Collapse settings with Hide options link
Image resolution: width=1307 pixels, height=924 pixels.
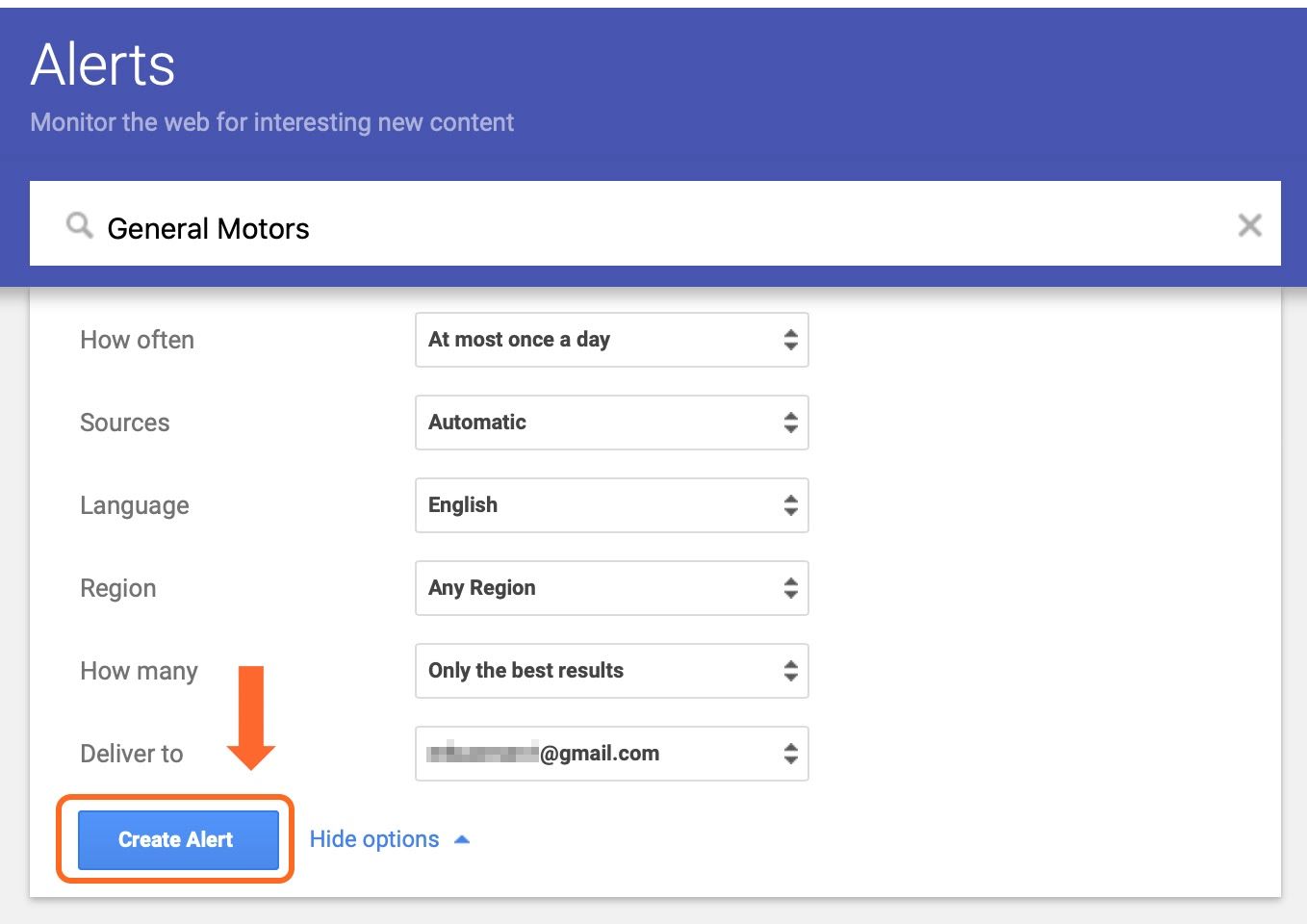(x=390, y=839)
